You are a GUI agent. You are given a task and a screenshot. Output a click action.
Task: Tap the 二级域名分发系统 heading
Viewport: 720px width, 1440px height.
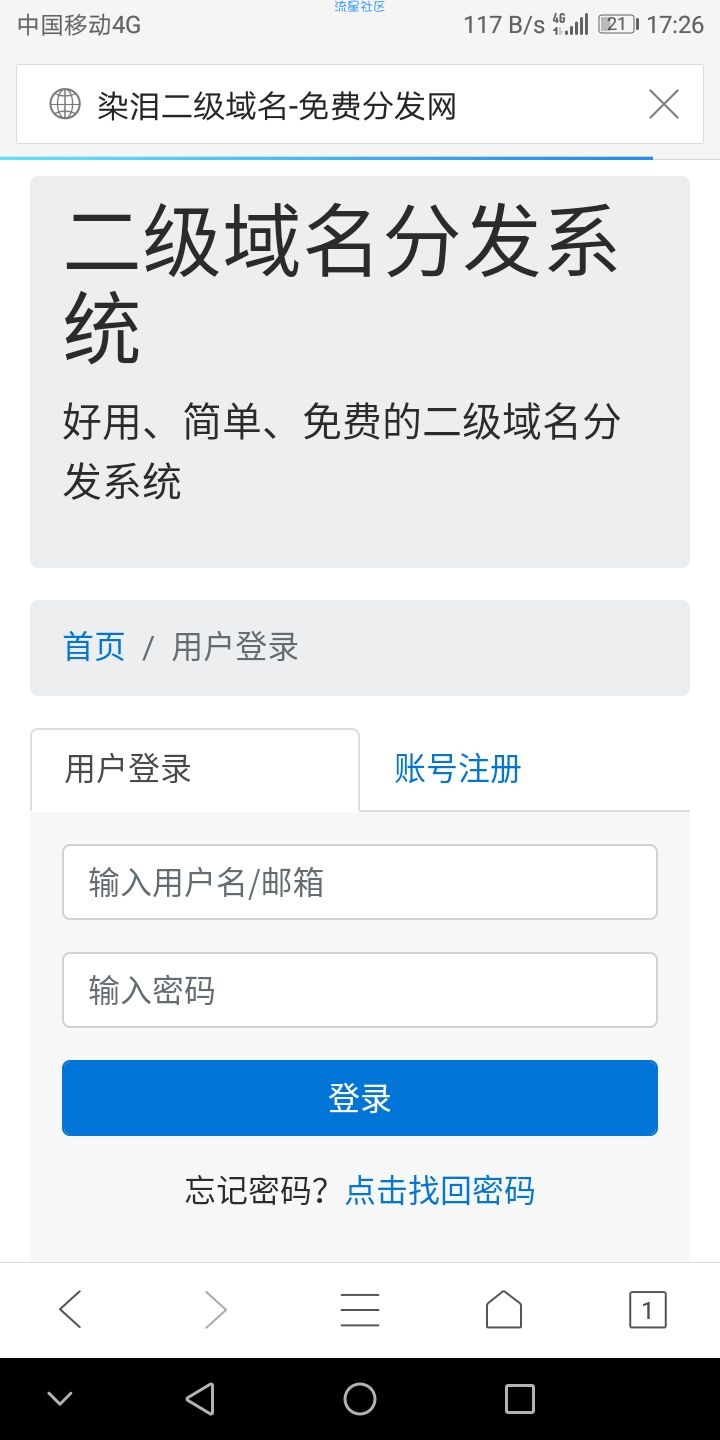coord(341,285)
